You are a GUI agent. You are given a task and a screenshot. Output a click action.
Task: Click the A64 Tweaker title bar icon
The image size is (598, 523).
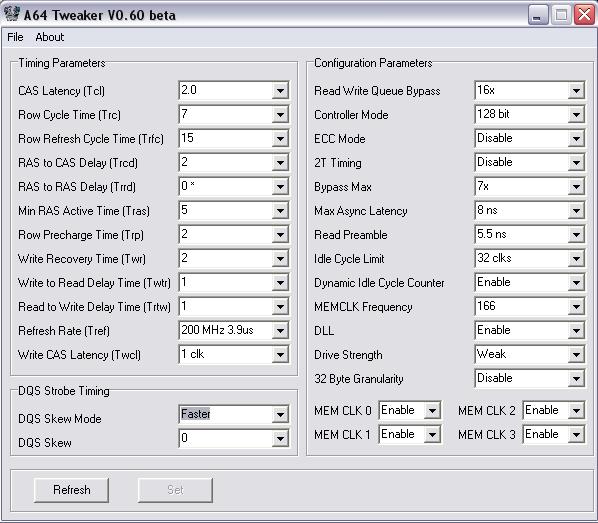[x=11, y=14]
